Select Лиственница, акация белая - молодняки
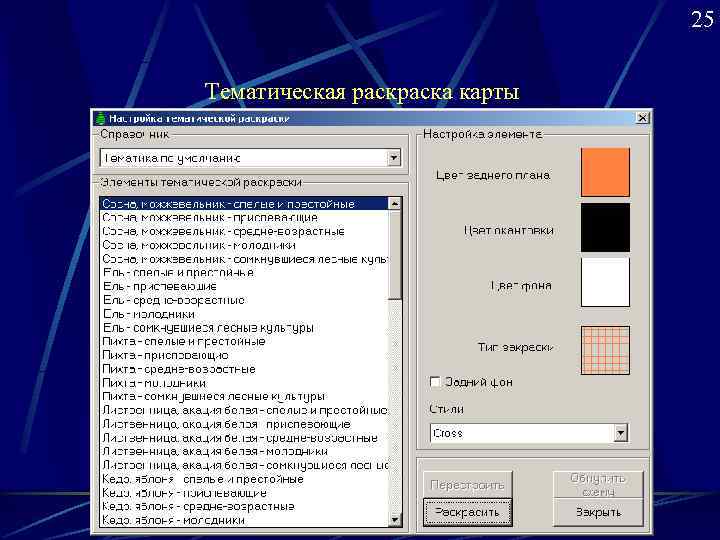Viewport: 720px width, 540px height. [x=244, y=451]
